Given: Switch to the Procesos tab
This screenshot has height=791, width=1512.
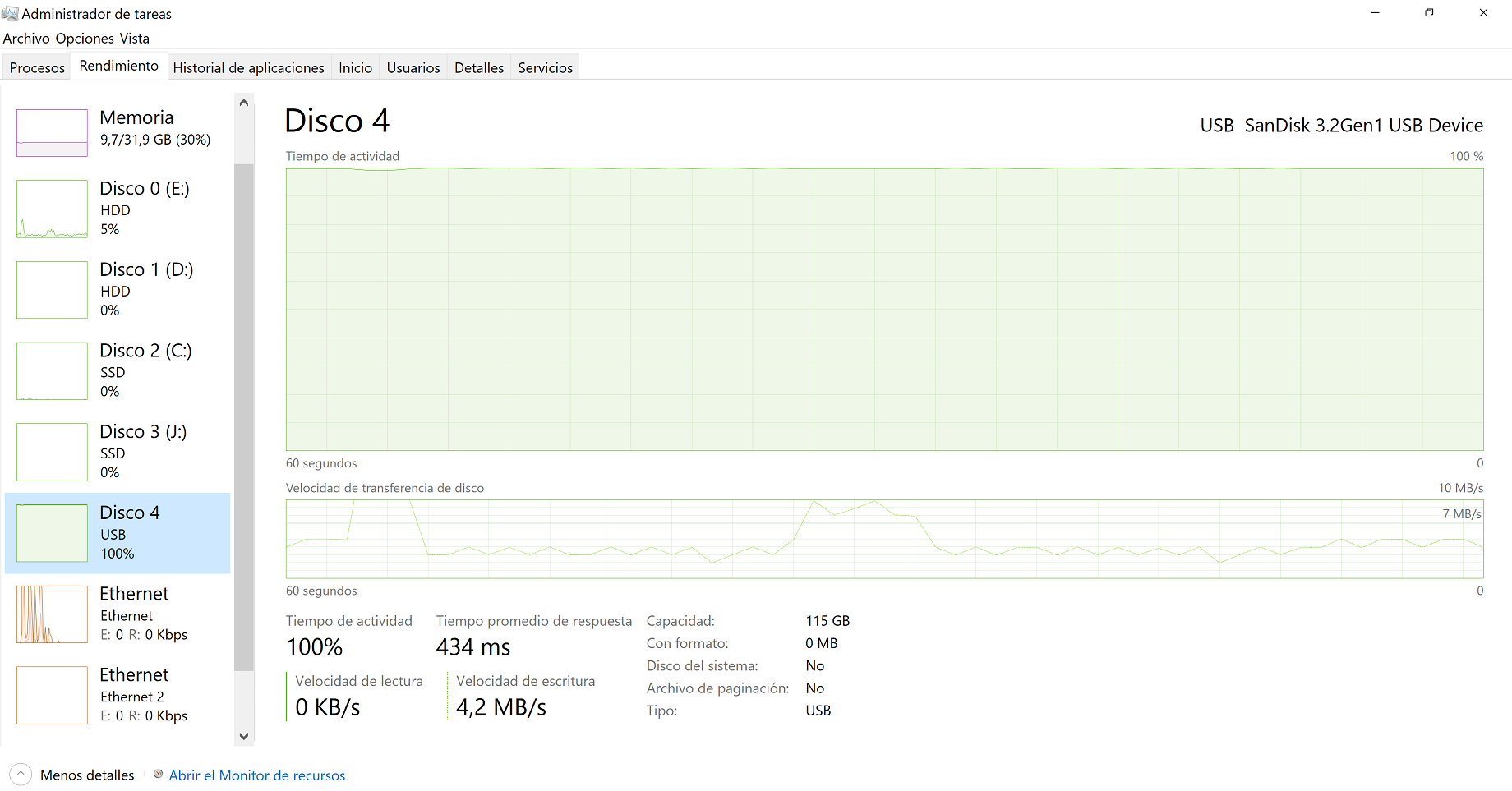Looking at the screenshot, I should [37, 67].
